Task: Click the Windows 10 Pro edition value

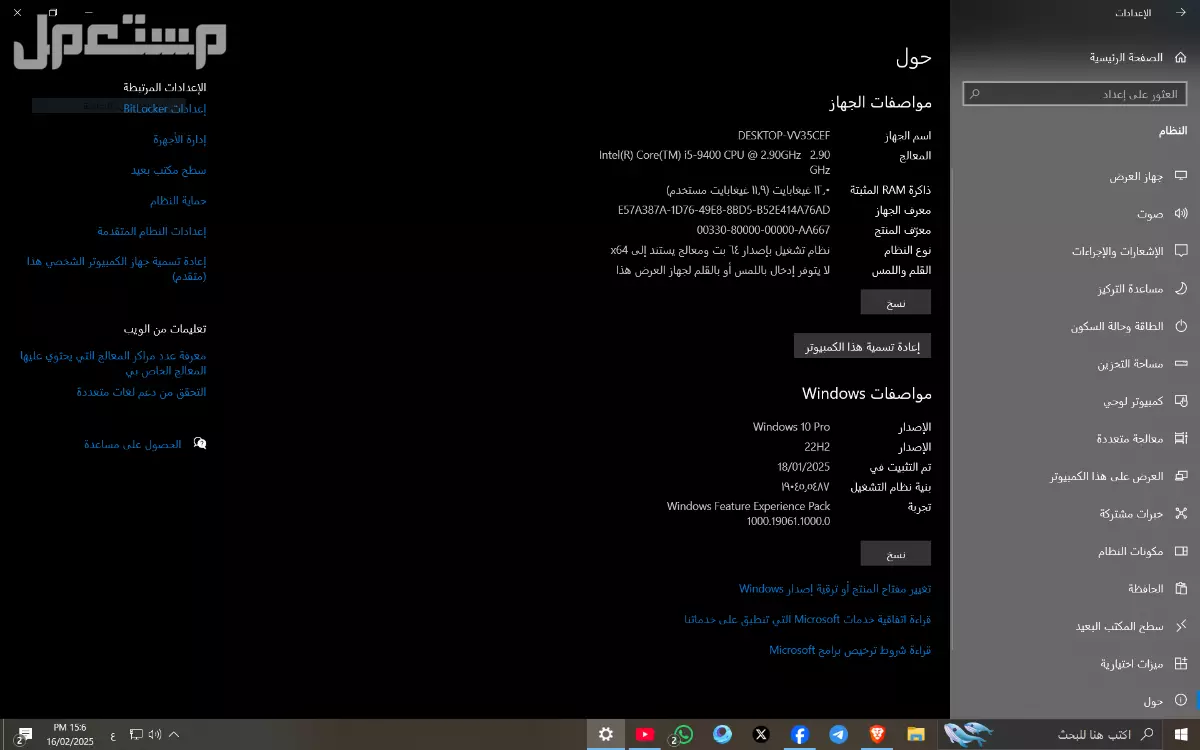Action: click(x=791, y=427)
